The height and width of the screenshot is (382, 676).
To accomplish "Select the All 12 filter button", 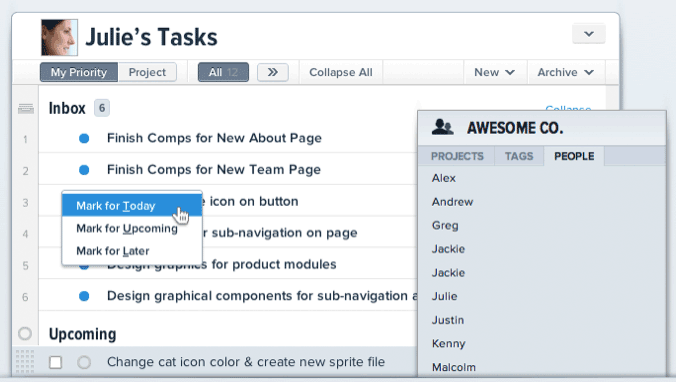I will coord(223,72).
